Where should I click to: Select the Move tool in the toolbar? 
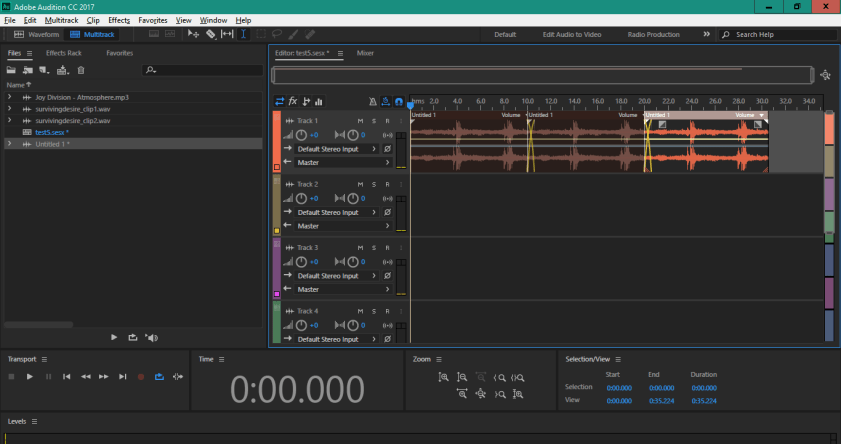click(x=194, y=34)
